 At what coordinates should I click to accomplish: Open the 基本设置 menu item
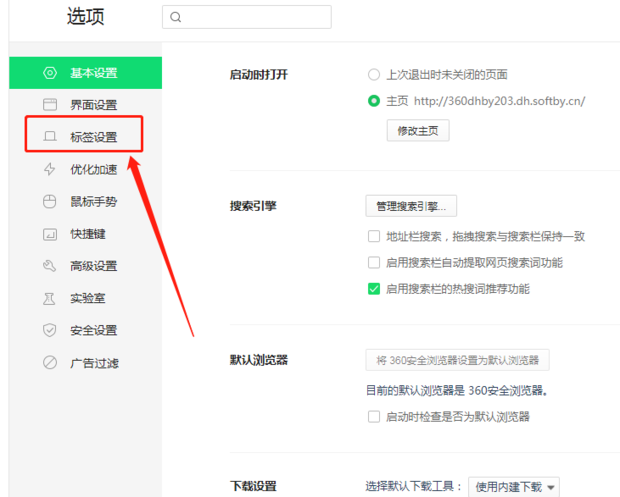[85, 73]
